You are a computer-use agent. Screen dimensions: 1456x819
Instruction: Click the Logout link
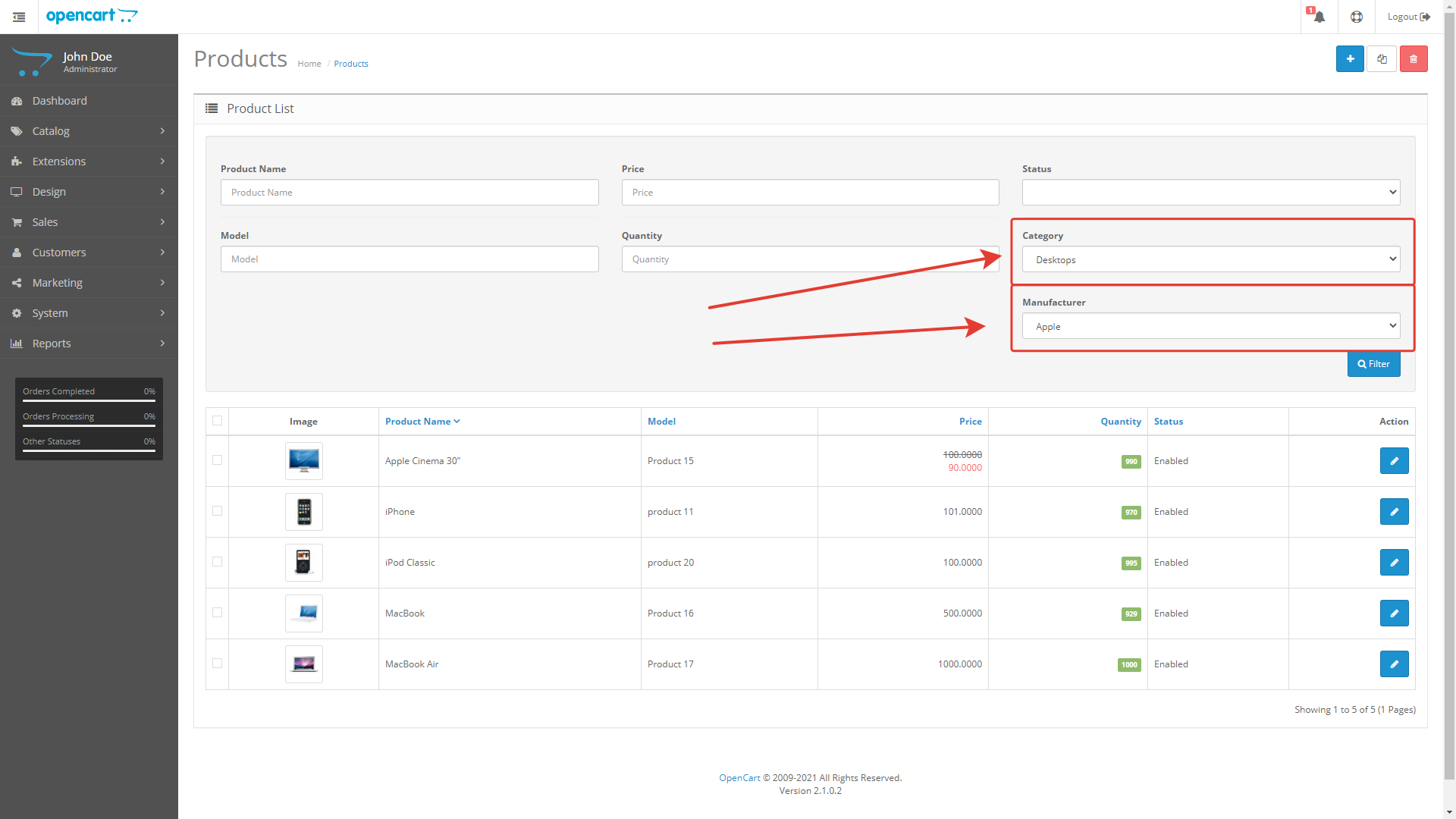tap(1407, 17)
